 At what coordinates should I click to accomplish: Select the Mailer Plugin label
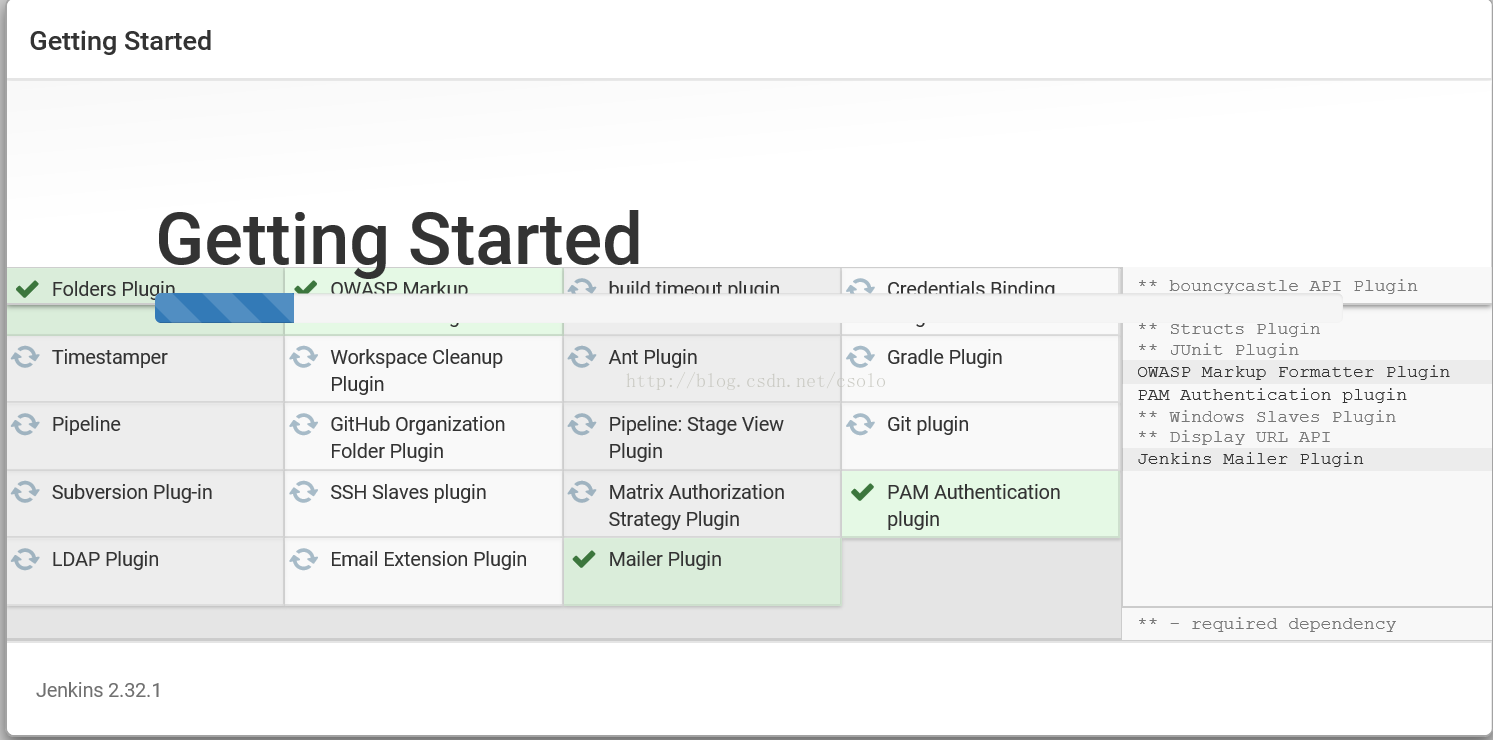(665, 559)
